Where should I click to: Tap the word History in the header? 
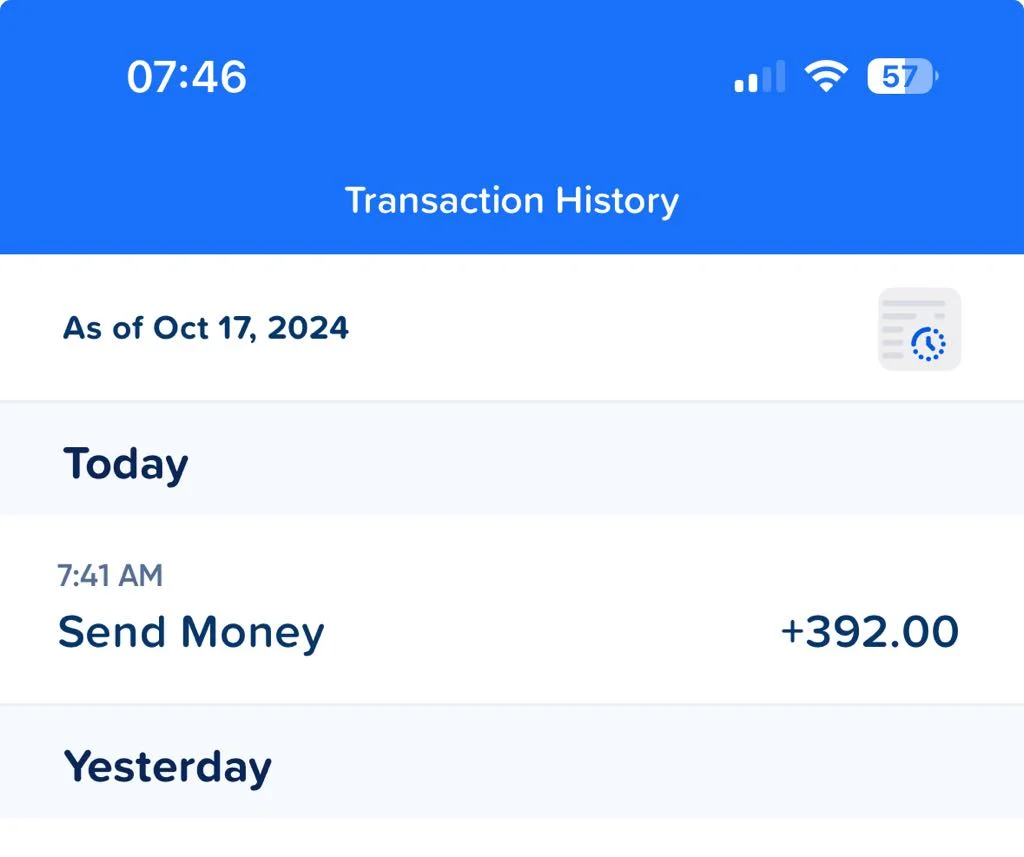[617, 200]
